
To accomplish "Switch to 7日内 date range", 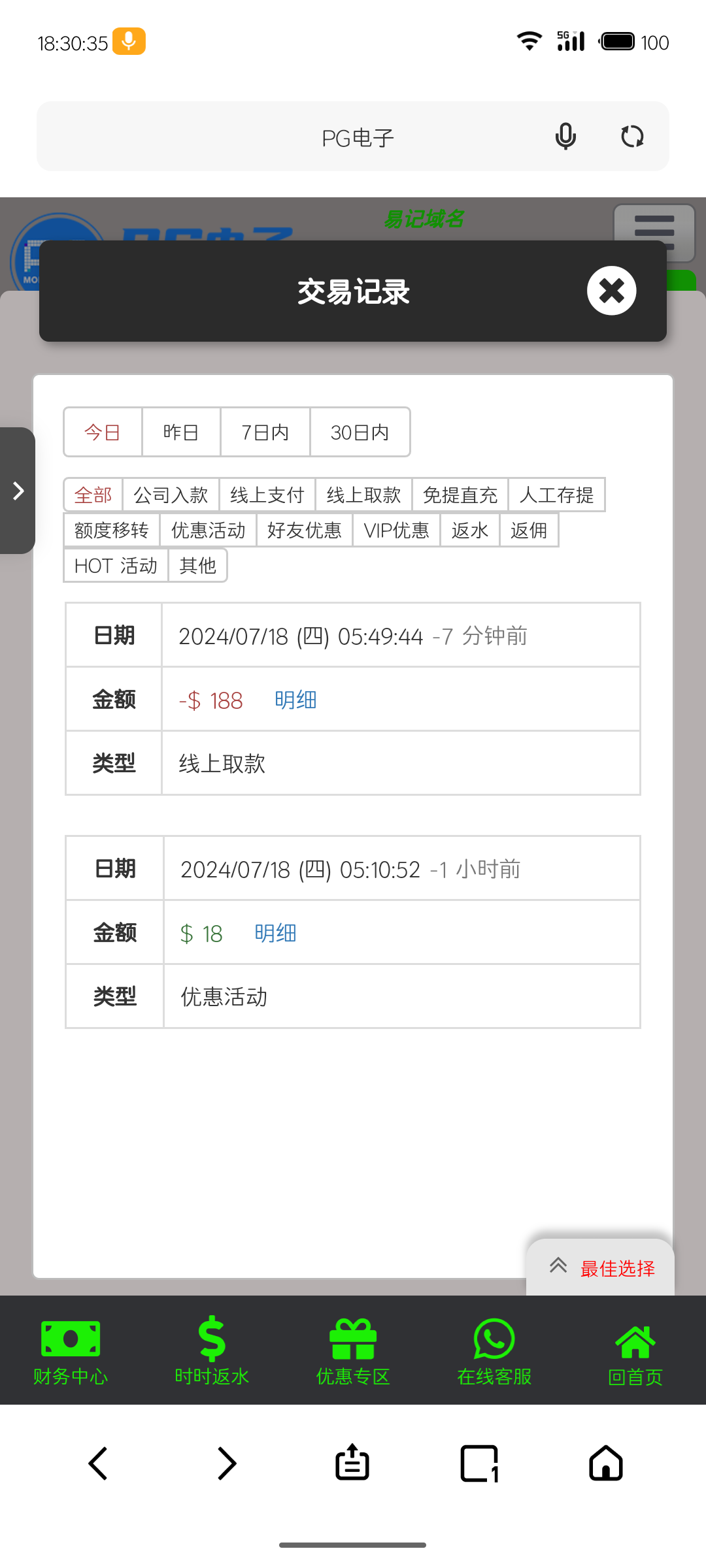I will pos(265,432).
